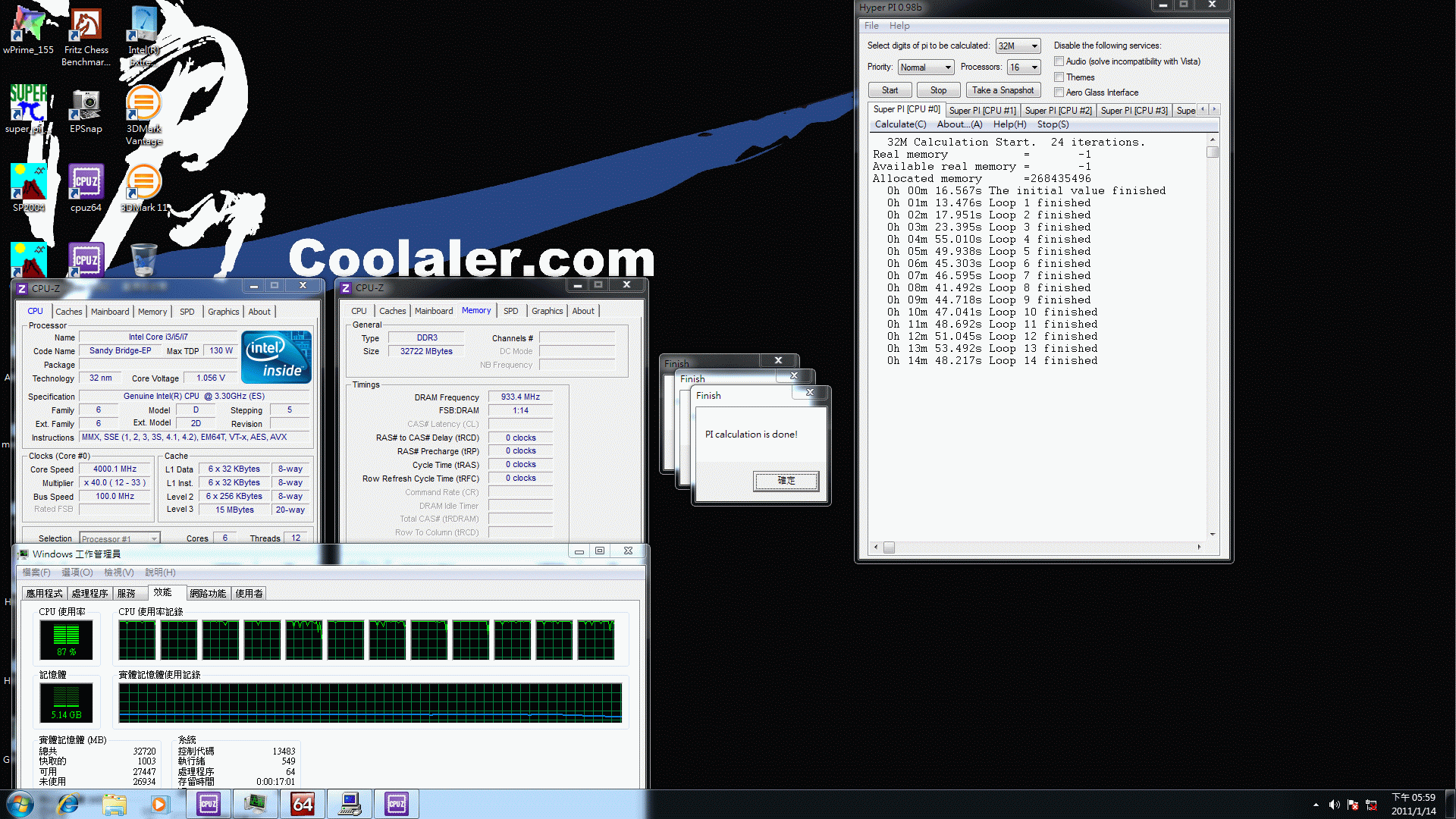
Task: Switch to Task Manager taskbar button
Action: [256, 804]
